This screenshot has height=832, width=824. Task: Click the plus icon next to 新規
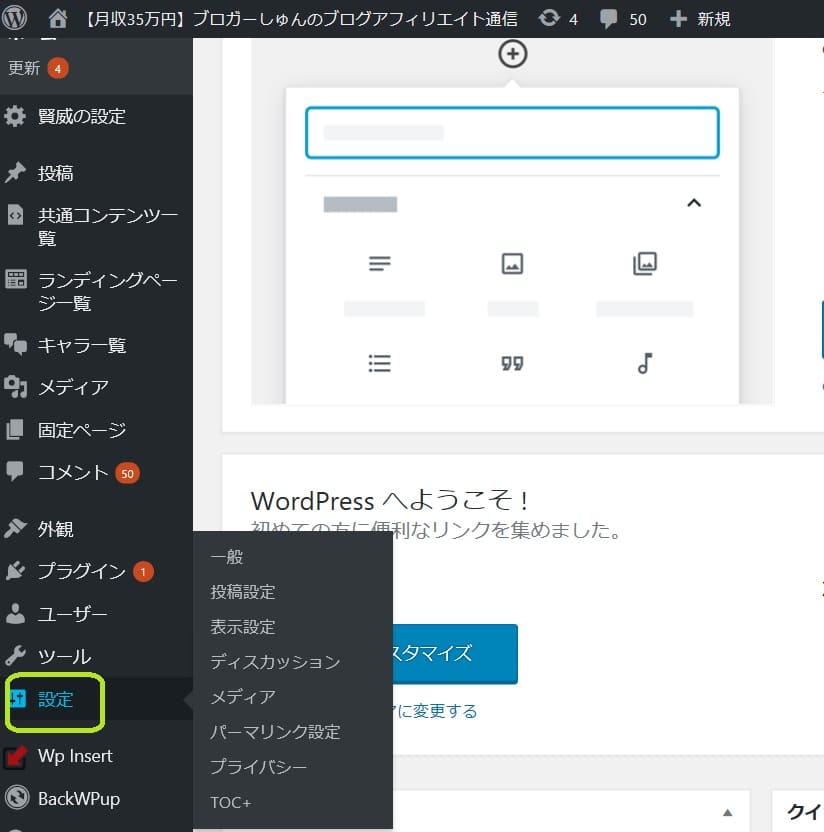click(x=678, y=19)
